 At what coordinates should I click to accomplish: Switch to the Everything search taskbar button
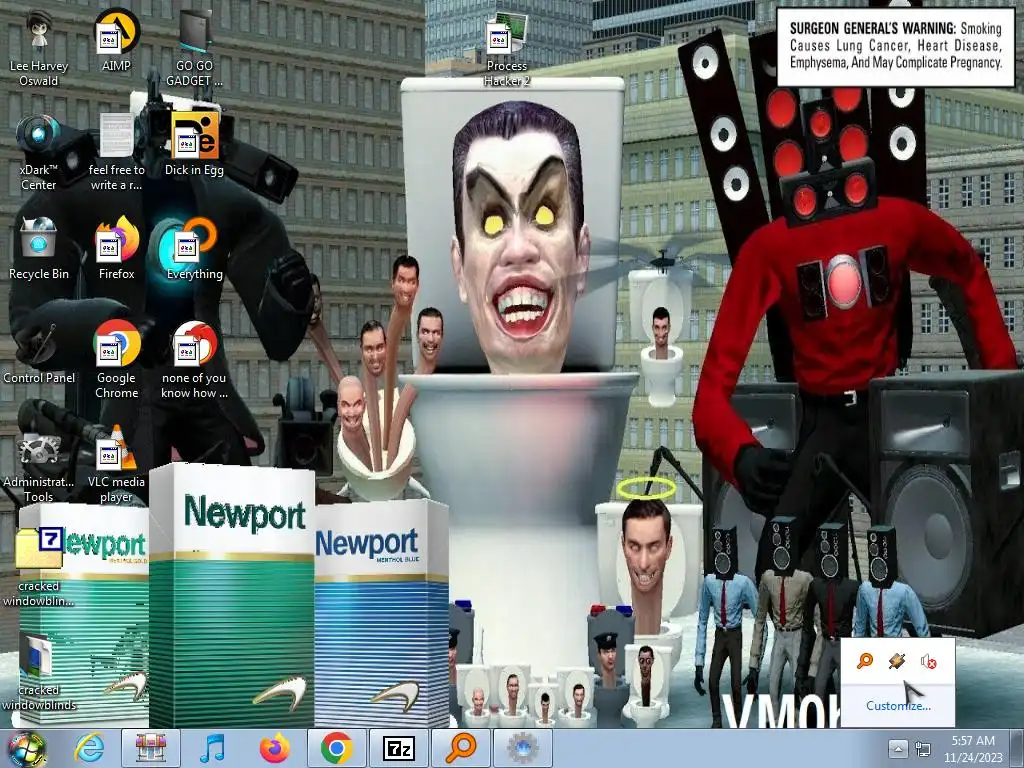pos(460,748)
